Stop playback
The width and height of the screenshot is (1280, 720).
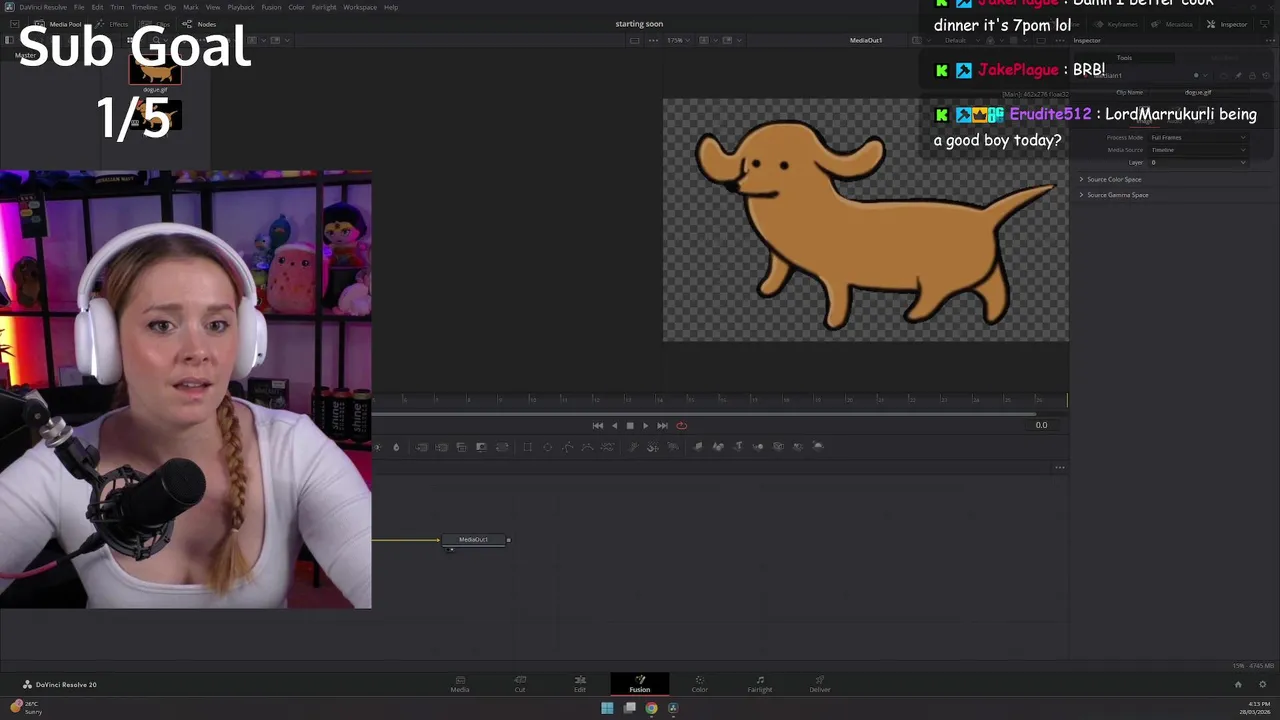tap(630, 425)
